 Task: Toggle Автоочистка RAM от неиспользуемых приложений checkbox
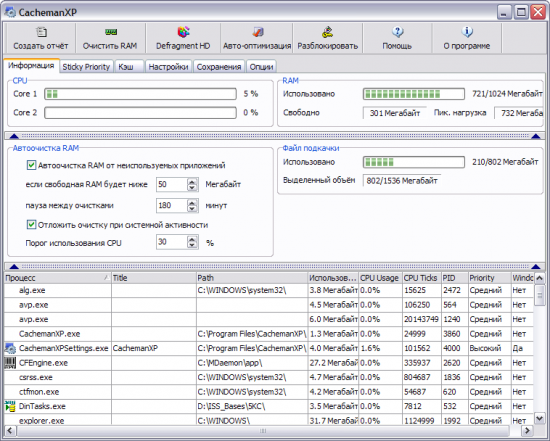pos(31,165)
